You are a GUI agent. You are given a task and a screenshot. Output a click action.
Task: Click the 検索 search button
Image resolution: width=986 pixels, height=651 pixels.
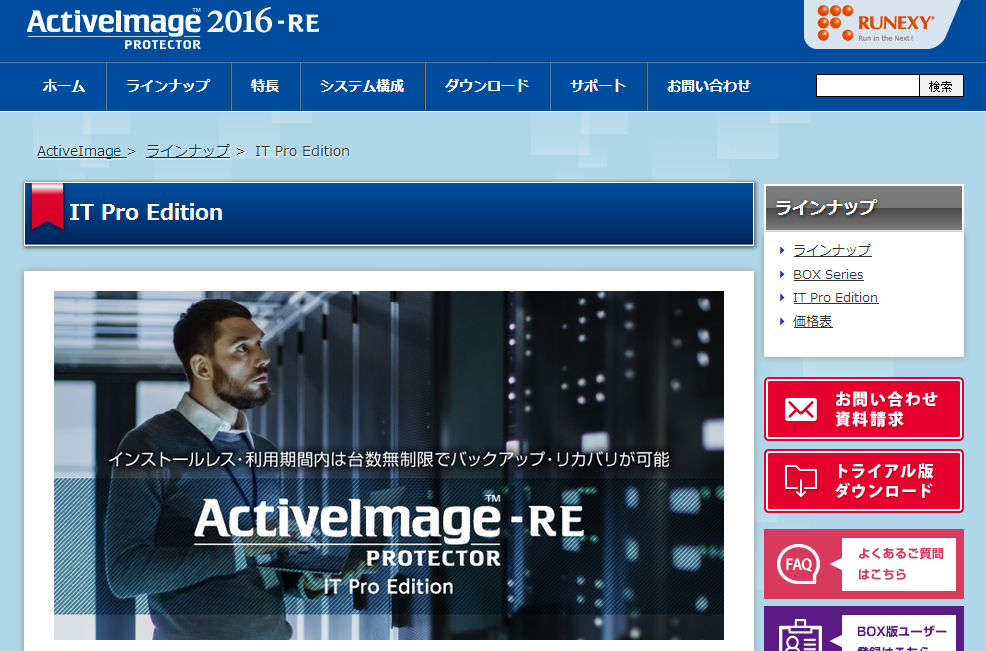(x=941, y=86)
